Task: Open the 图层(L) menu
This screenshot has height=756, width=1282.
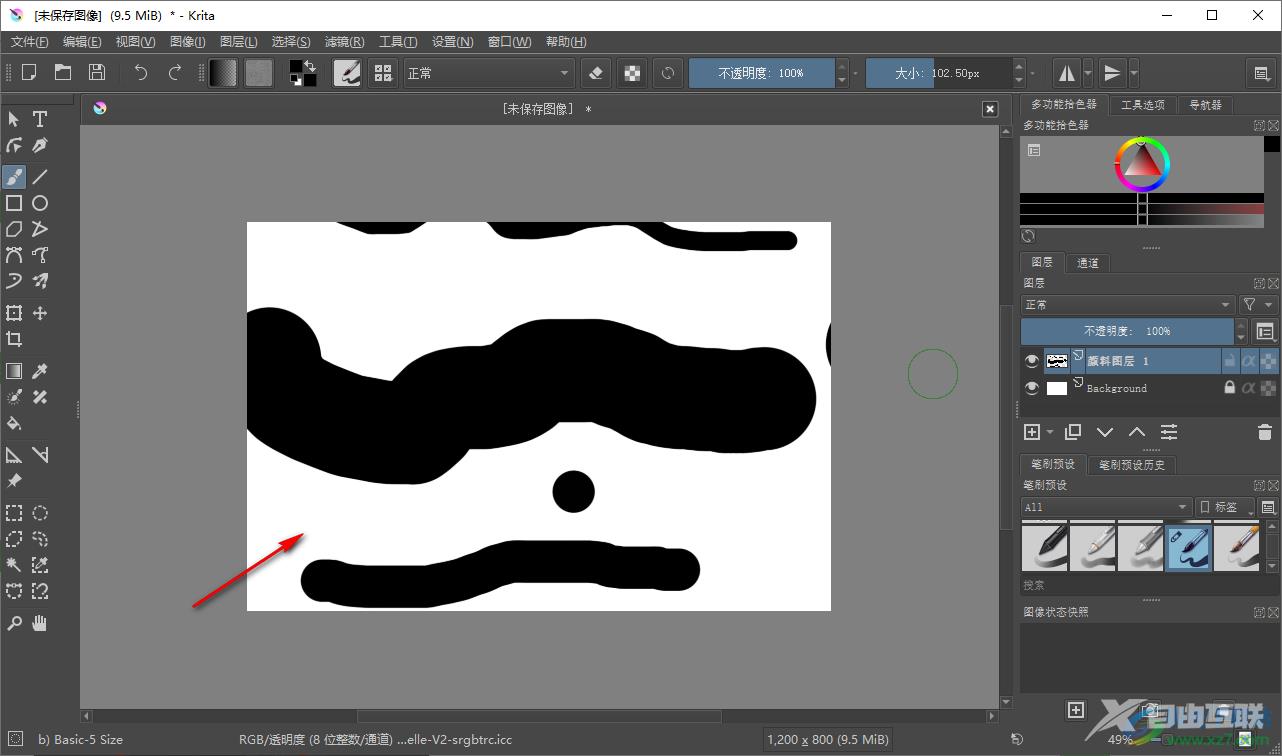Action: [238, 42]
